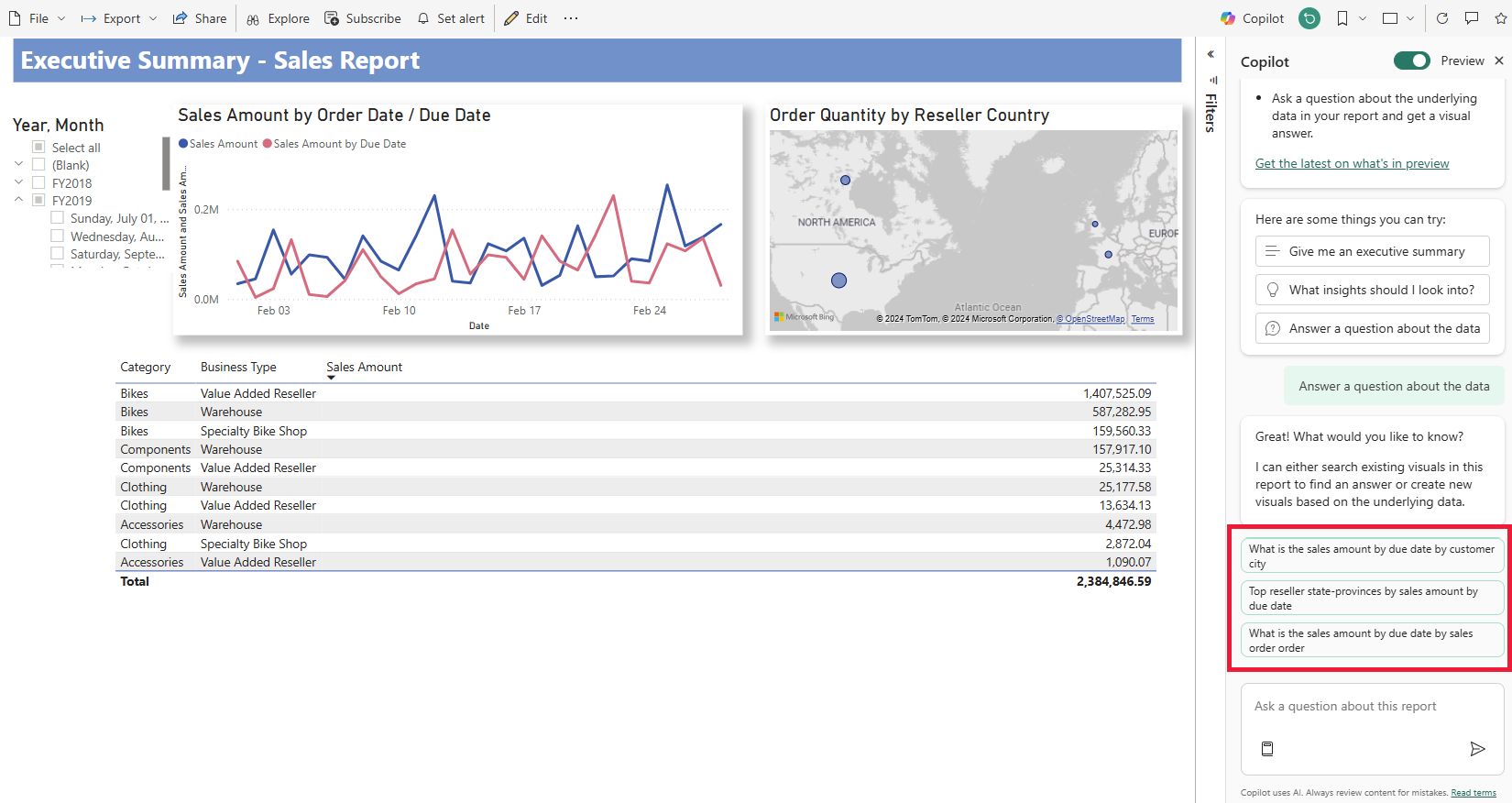The height and width of the screenshot is (803, 1512).
Task: Toggle the Copilot Preview switch
Action: pyautogui.click(x=1412, y=60)
